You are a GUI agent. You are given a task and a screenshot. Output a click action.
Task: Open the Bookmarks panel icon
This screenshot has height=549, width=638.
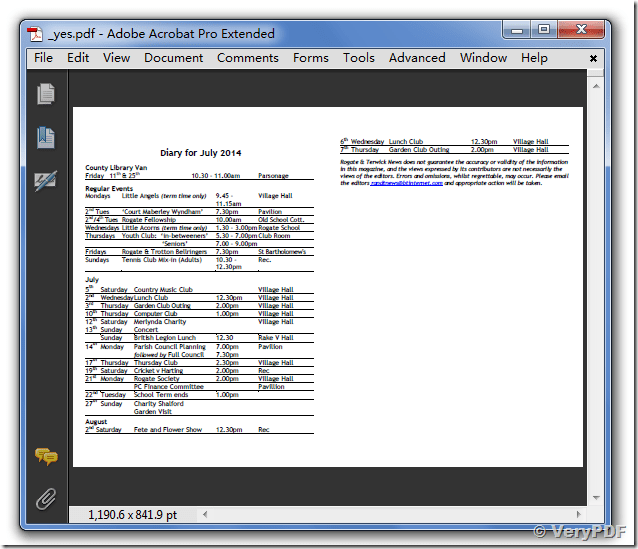click(46, 138)
